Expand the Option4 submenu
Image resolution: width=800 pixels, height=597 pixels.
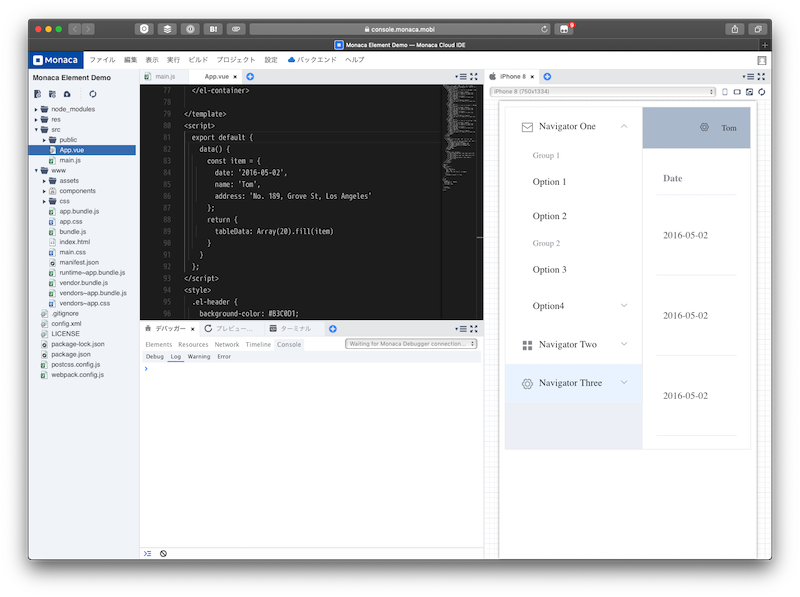pyautogui.click(x=623, y=305)
